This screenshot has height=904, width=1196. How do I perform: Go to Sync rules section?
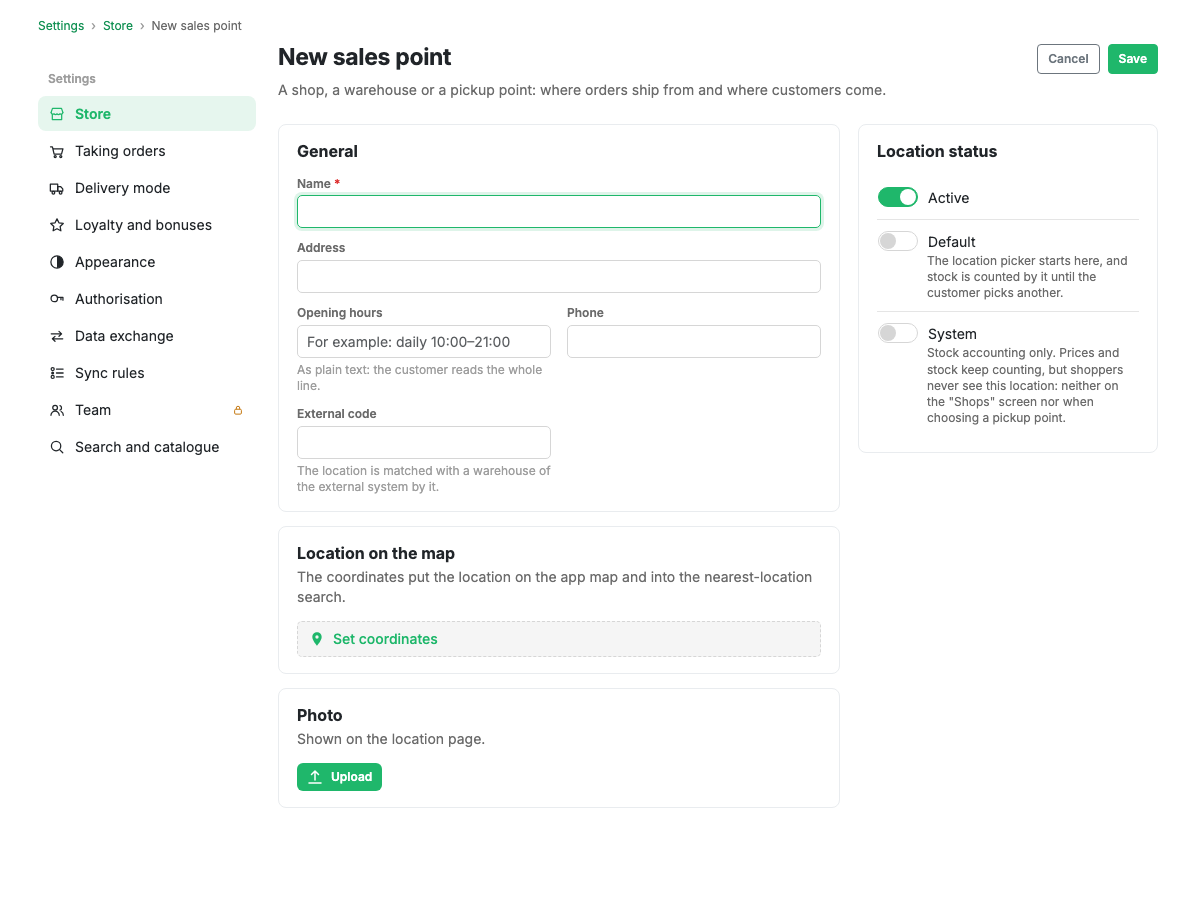coord(146,373)
